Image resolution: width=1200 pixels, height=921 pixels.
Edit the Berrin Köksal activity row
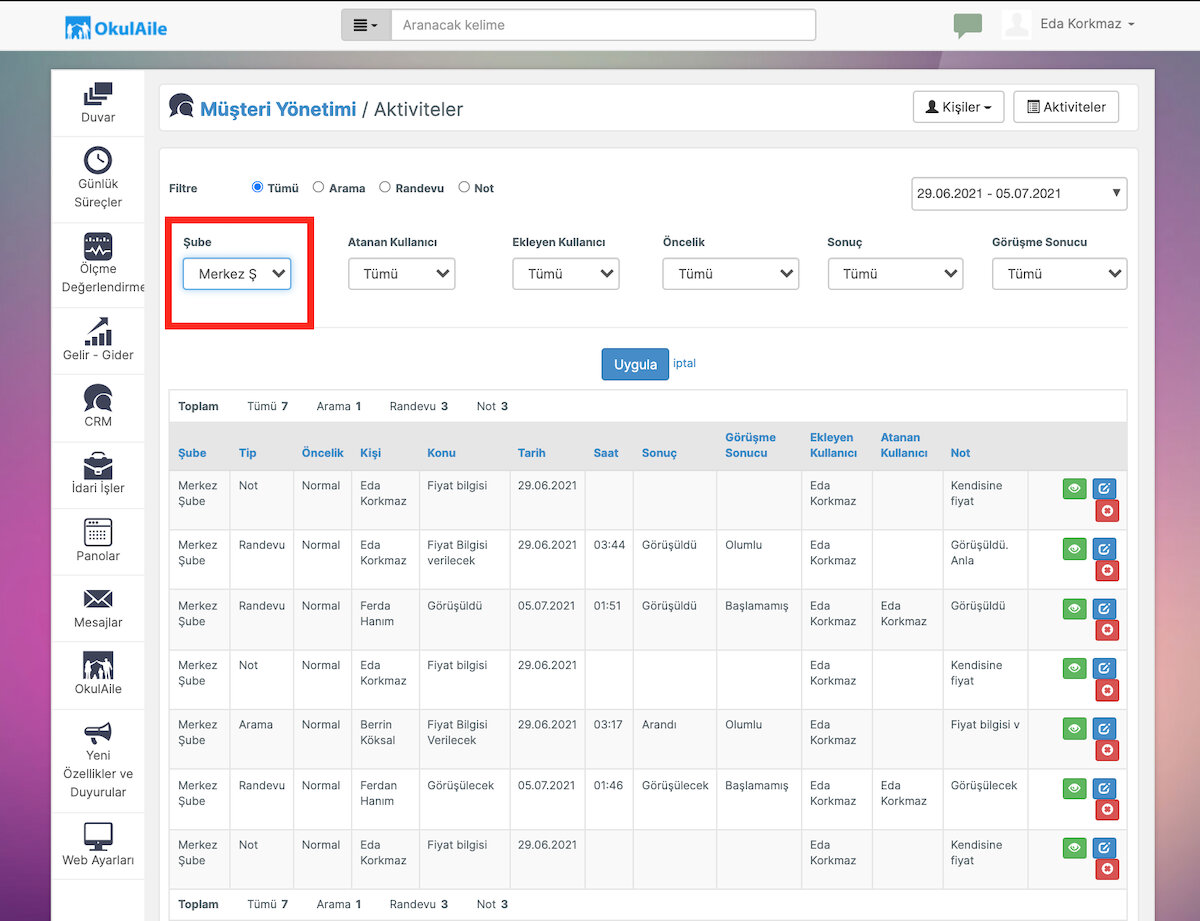point(1105,728)
